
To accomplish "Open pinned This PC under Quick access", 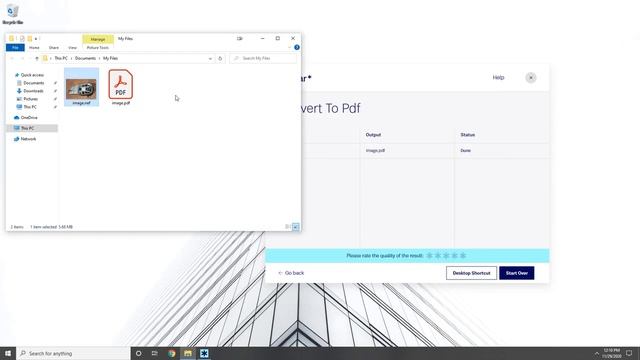I will 30,107.
